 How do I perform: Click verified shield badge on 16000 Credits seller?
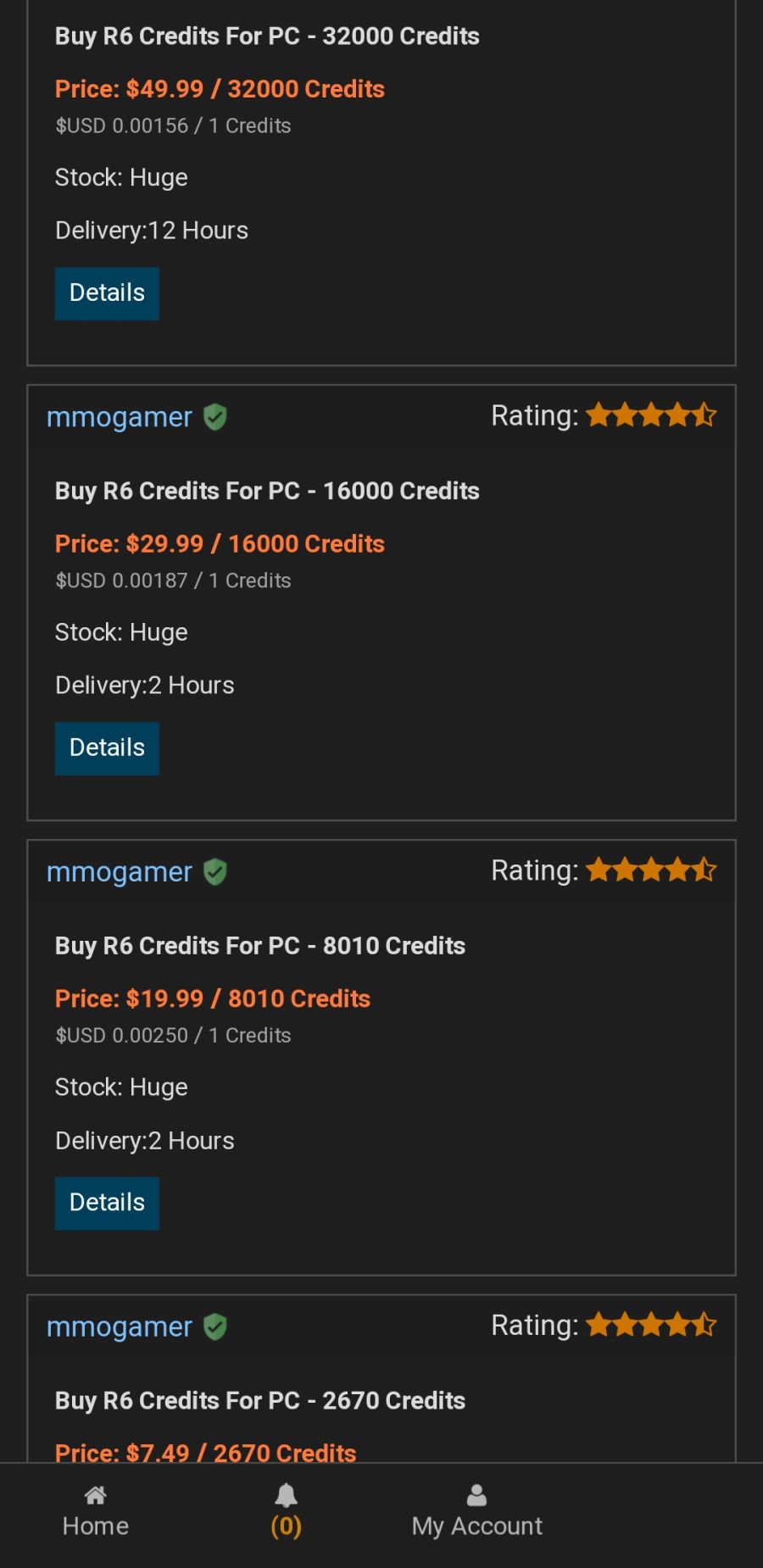tap(215, 417)
